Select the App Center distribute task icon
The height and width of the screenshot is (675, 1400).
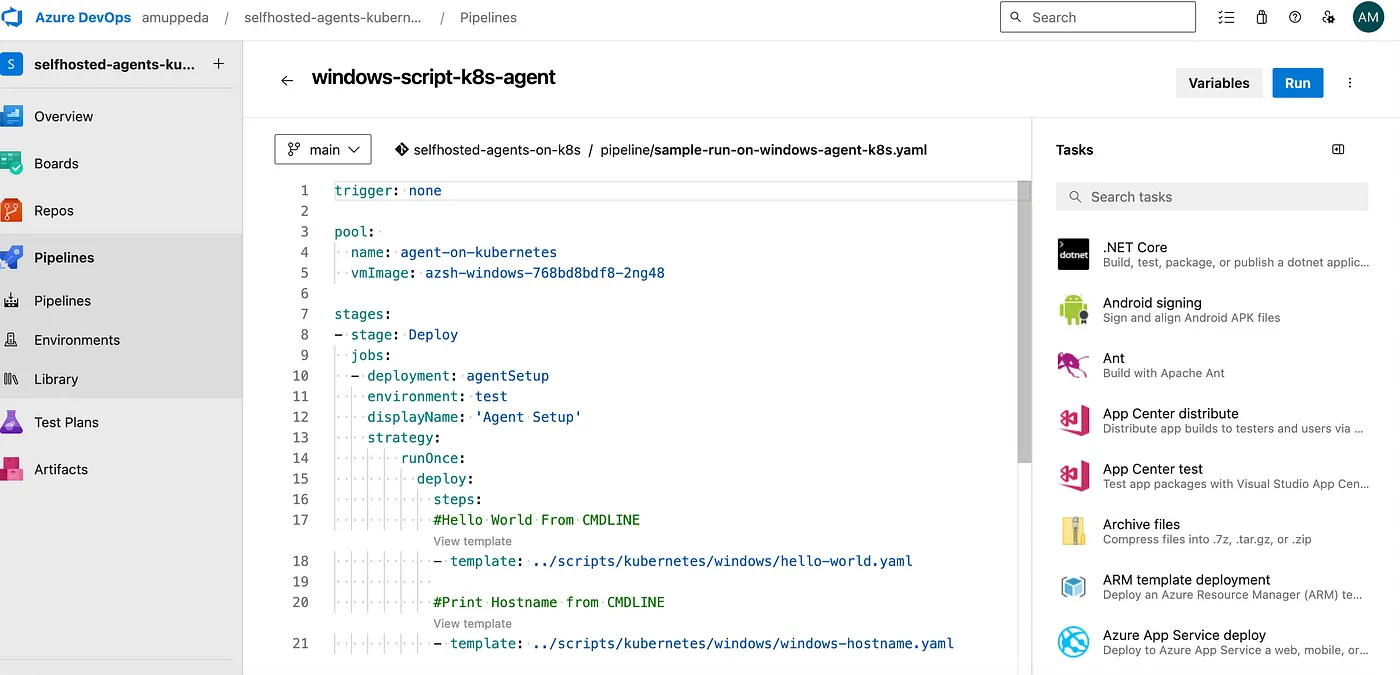pyautogui.click(x=1073, y=420)
